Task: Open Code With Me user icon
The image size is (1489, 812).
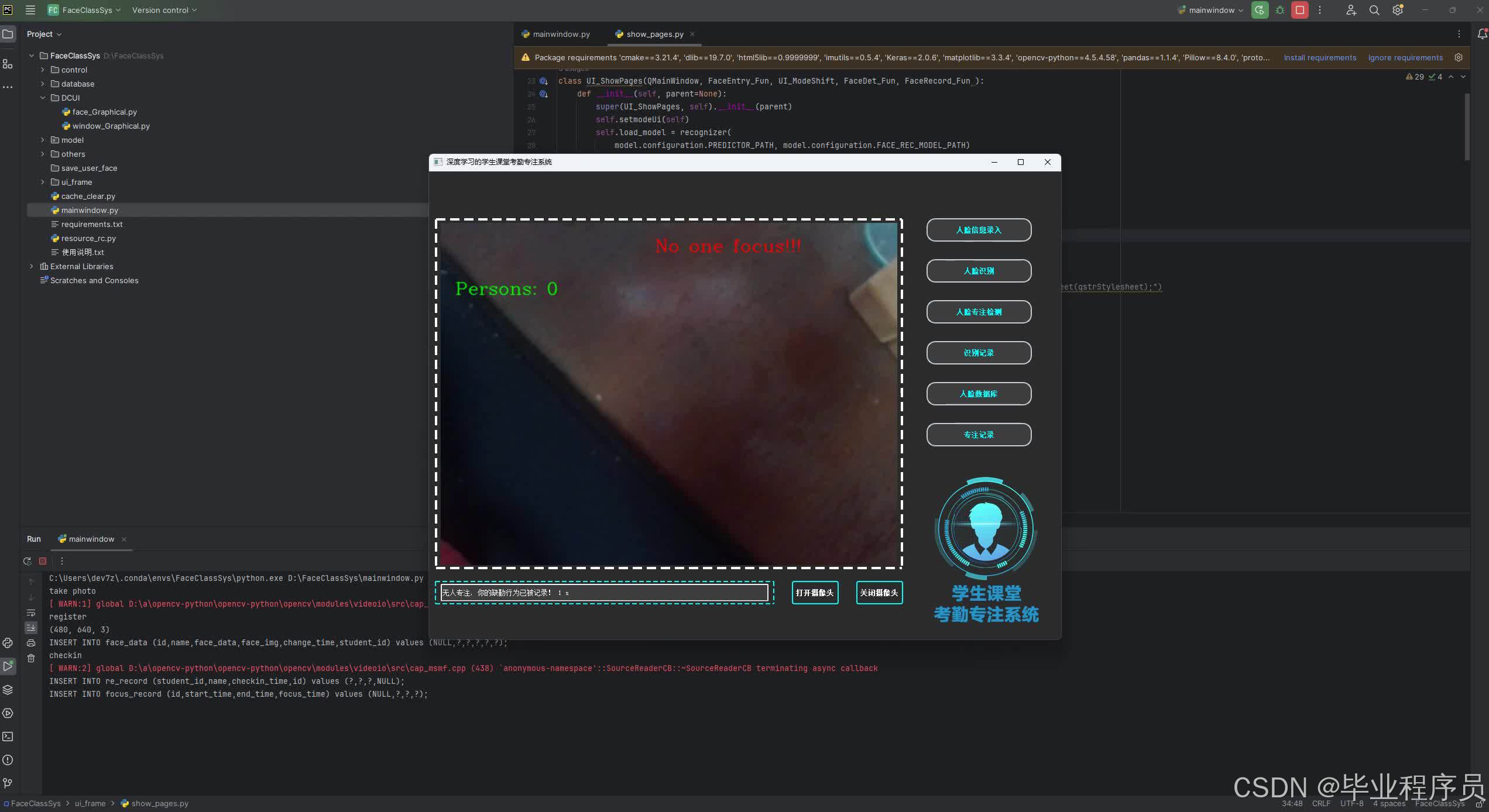Action: (x=1351, y=10)
